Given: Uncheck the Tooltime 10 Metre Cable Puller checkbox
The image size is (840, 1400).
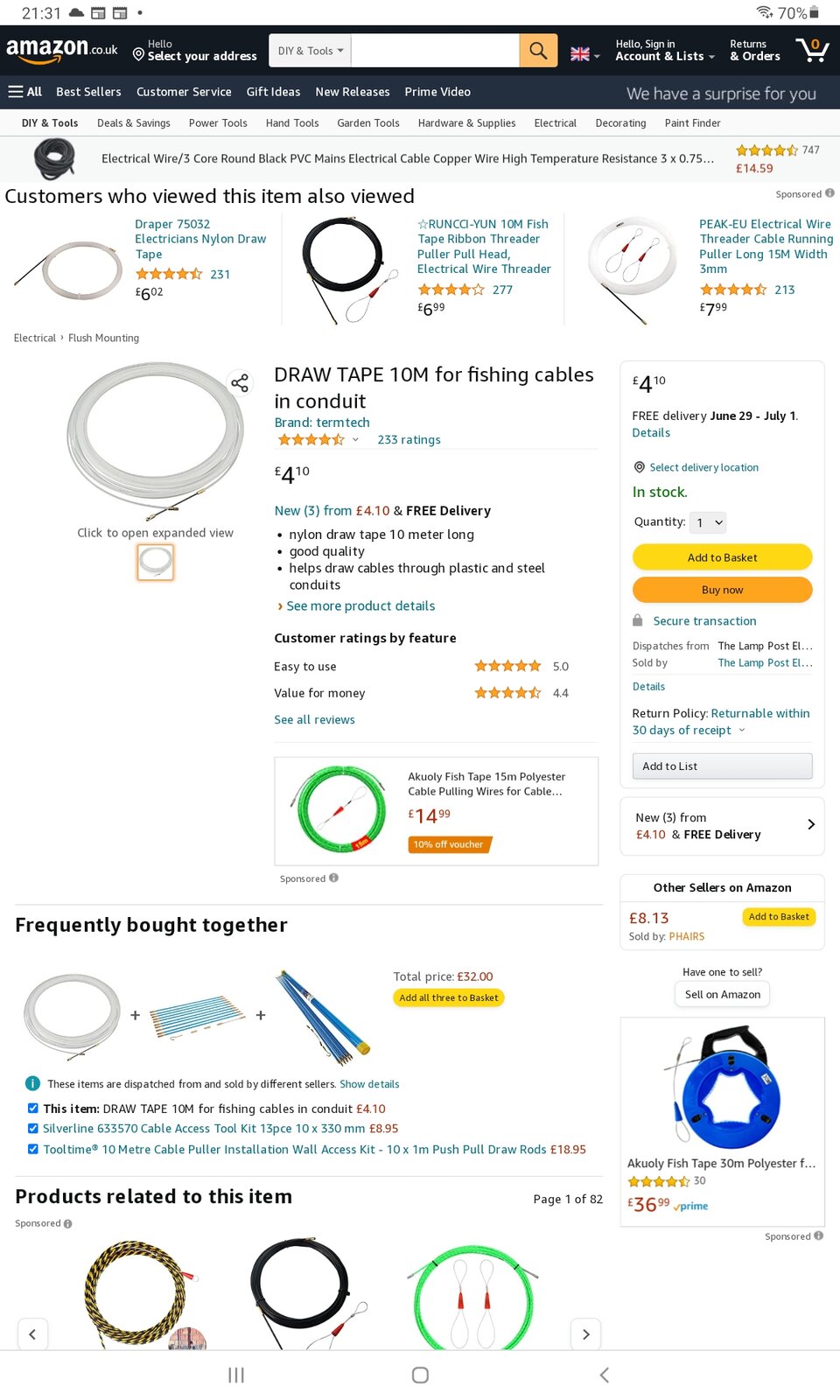Looking at the screenshot, I should point(32,1149).
